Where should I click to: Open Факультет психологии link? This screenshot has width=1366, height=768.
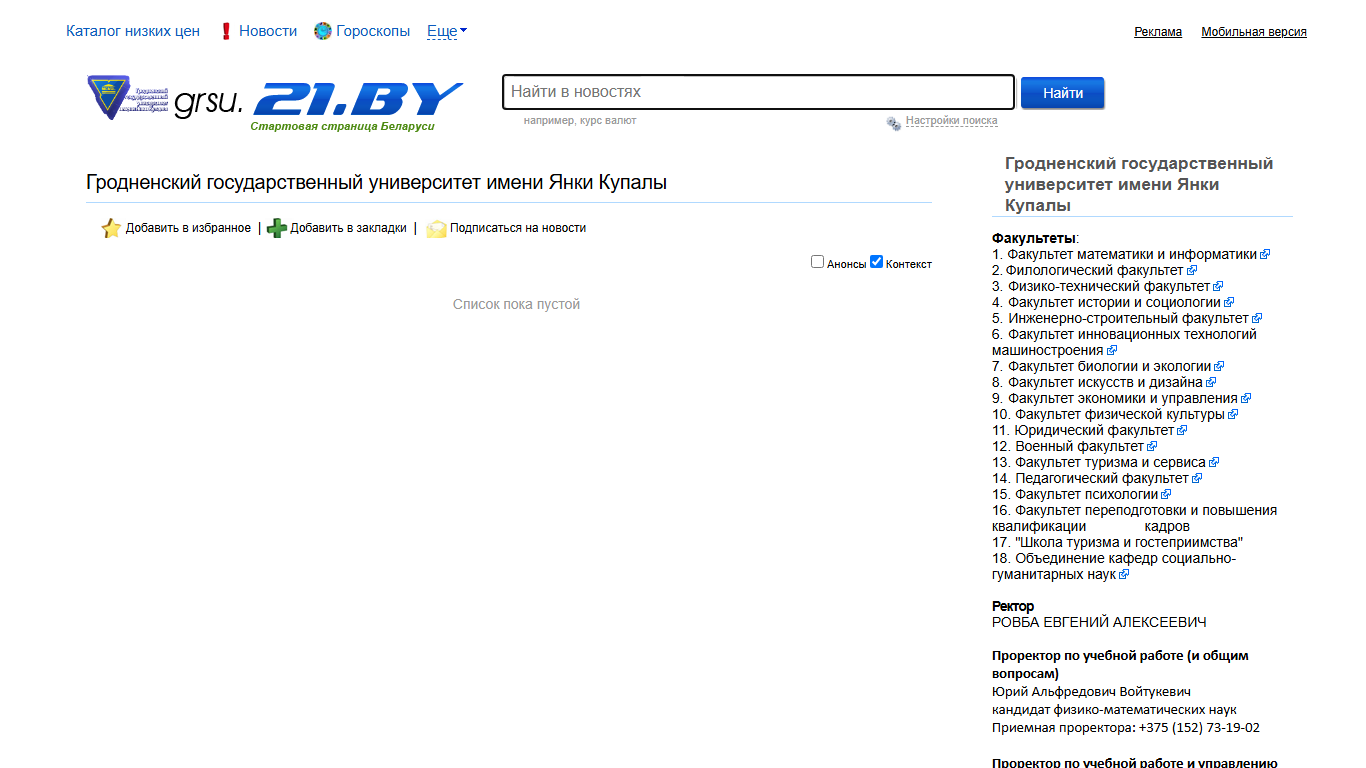click(x=1086, y=495)
